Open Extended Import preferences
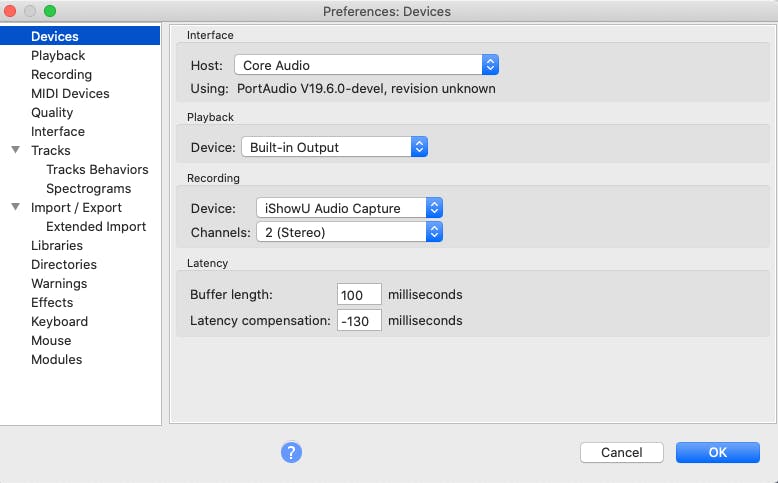Image resolution: width=778 pixels, height=483 pixels. pos(96,226)
